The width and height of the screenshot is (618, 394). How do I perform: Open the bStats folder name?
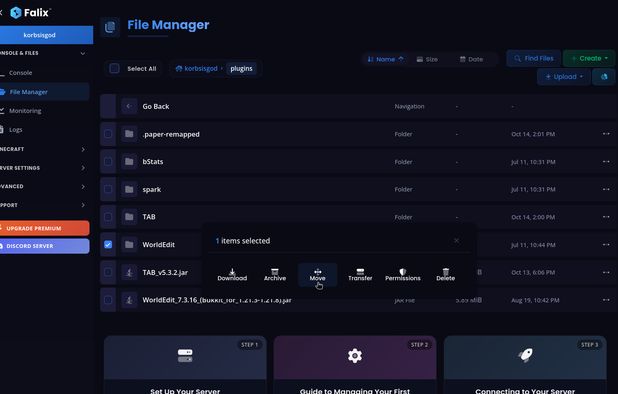coord(153,162)
